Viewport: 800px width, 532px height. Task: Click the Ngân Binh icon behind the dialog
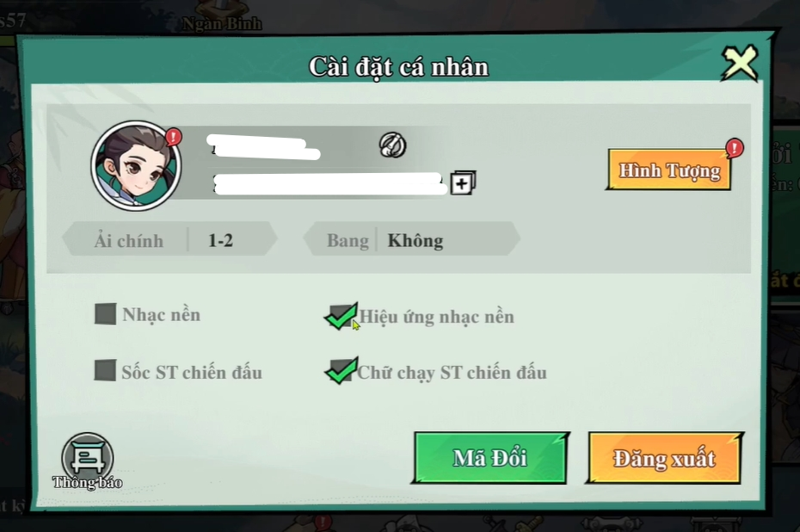222,16
